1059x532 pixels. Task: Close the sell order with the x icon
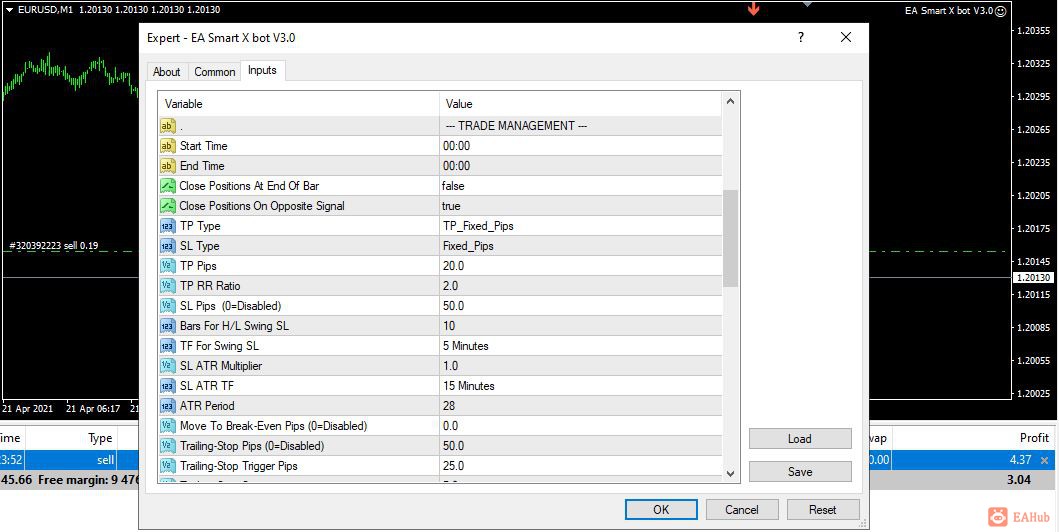coord(1045,460)
